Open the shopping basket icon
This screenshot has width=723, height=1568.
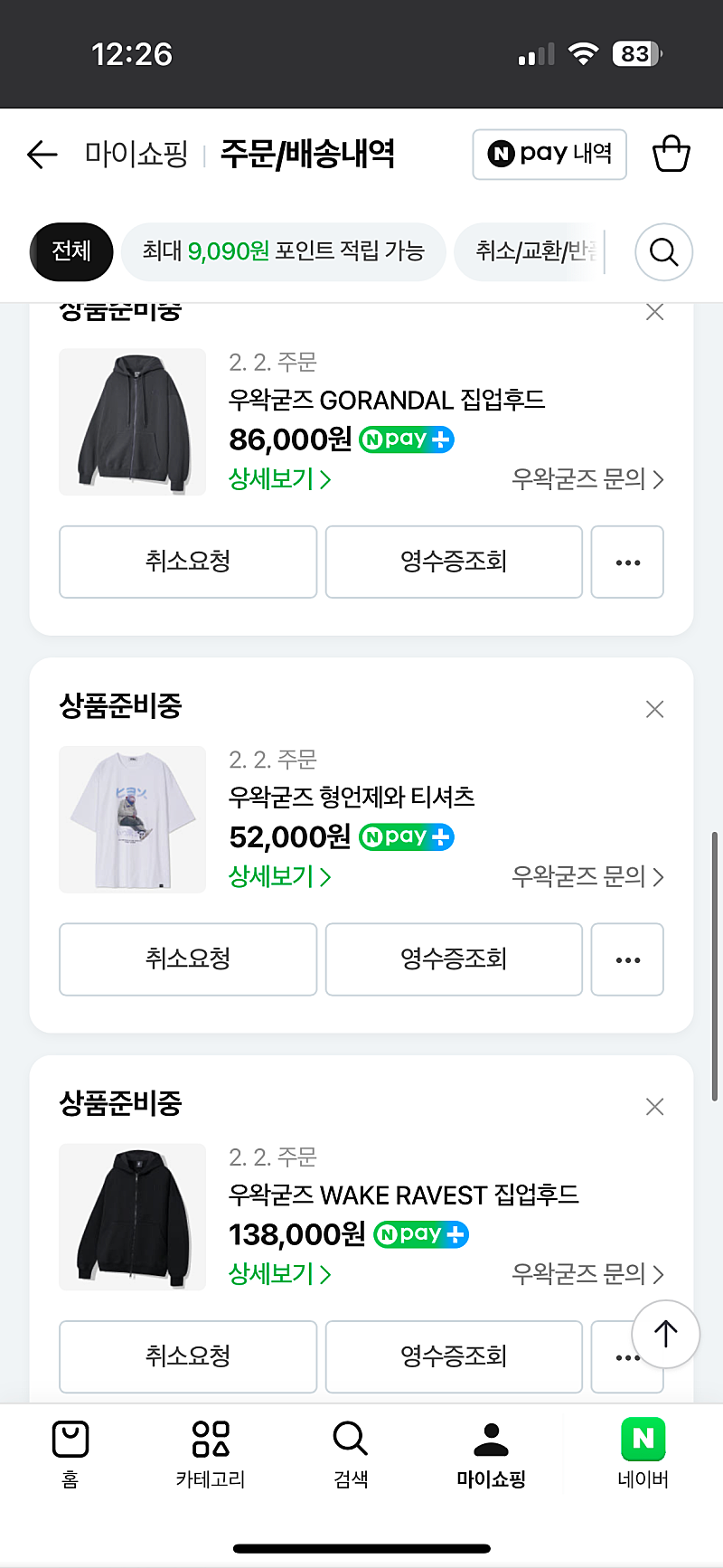pyautogui.click(x=671, y=154)
